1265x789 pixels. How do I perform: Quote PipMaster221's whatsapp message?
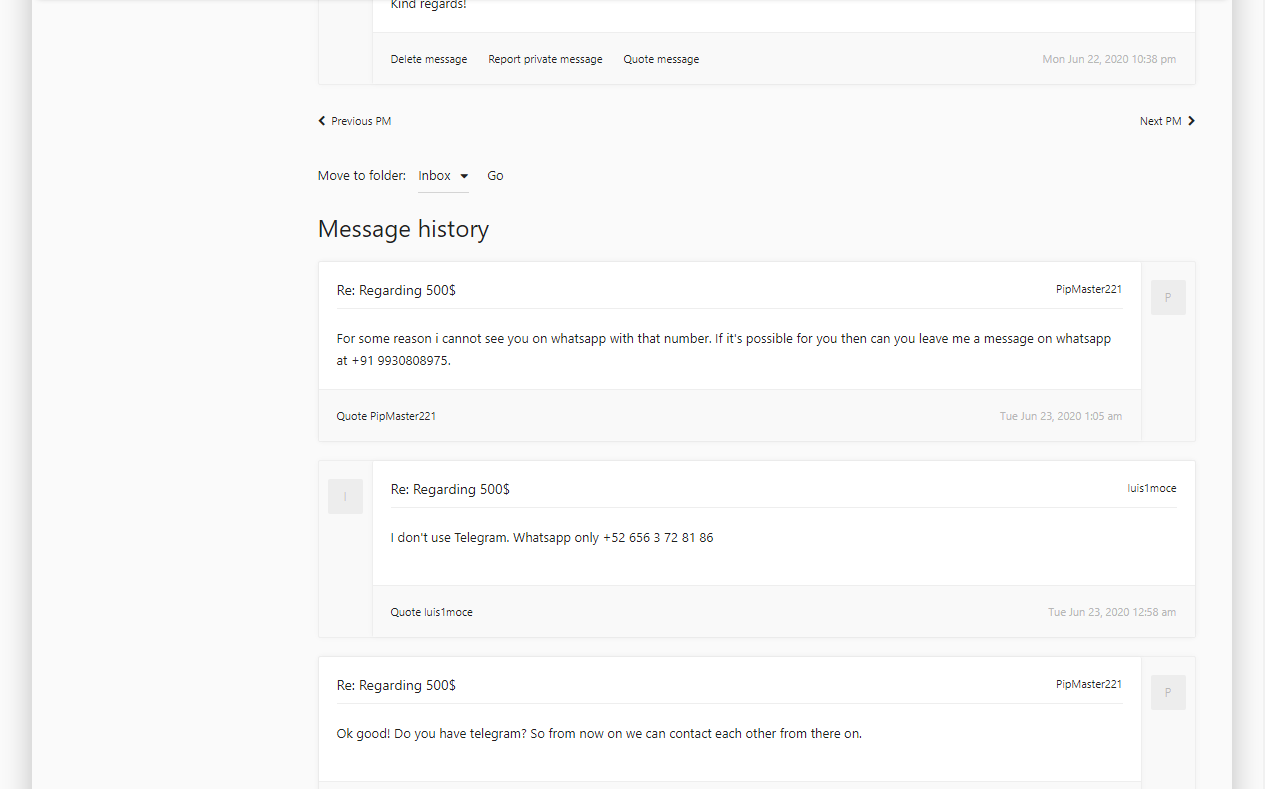[386, 416]
